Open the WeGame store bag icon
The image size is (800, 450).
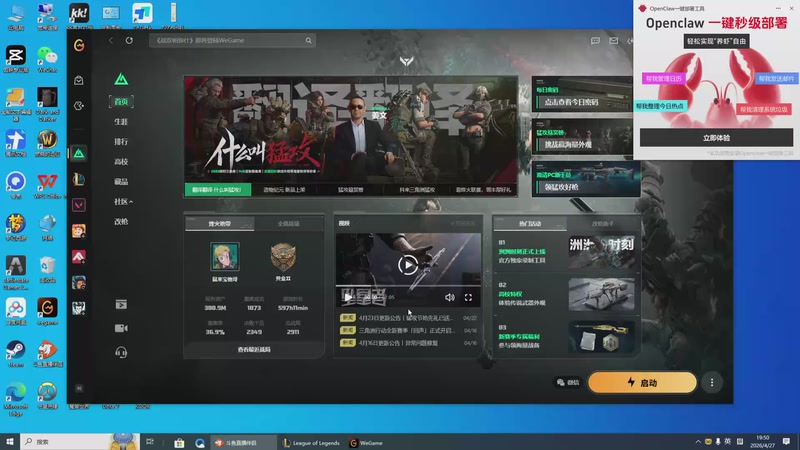(x=79, y=80)
